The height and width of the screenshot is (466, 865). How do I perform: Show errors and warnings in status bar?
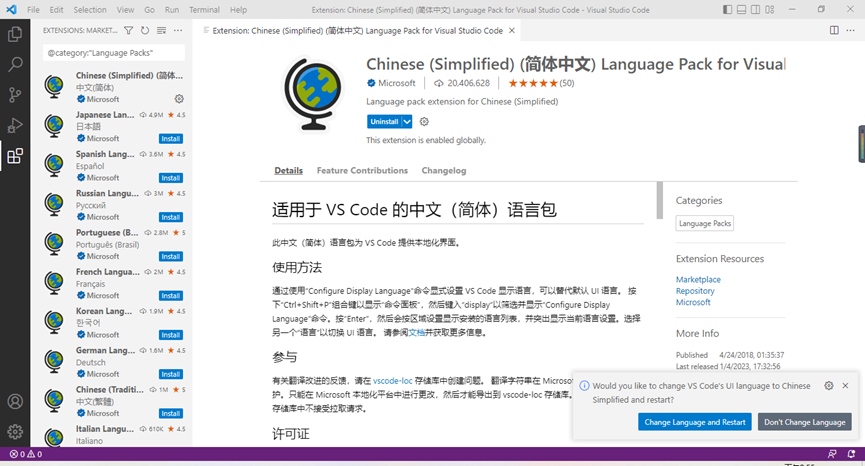tap(26, 454)
